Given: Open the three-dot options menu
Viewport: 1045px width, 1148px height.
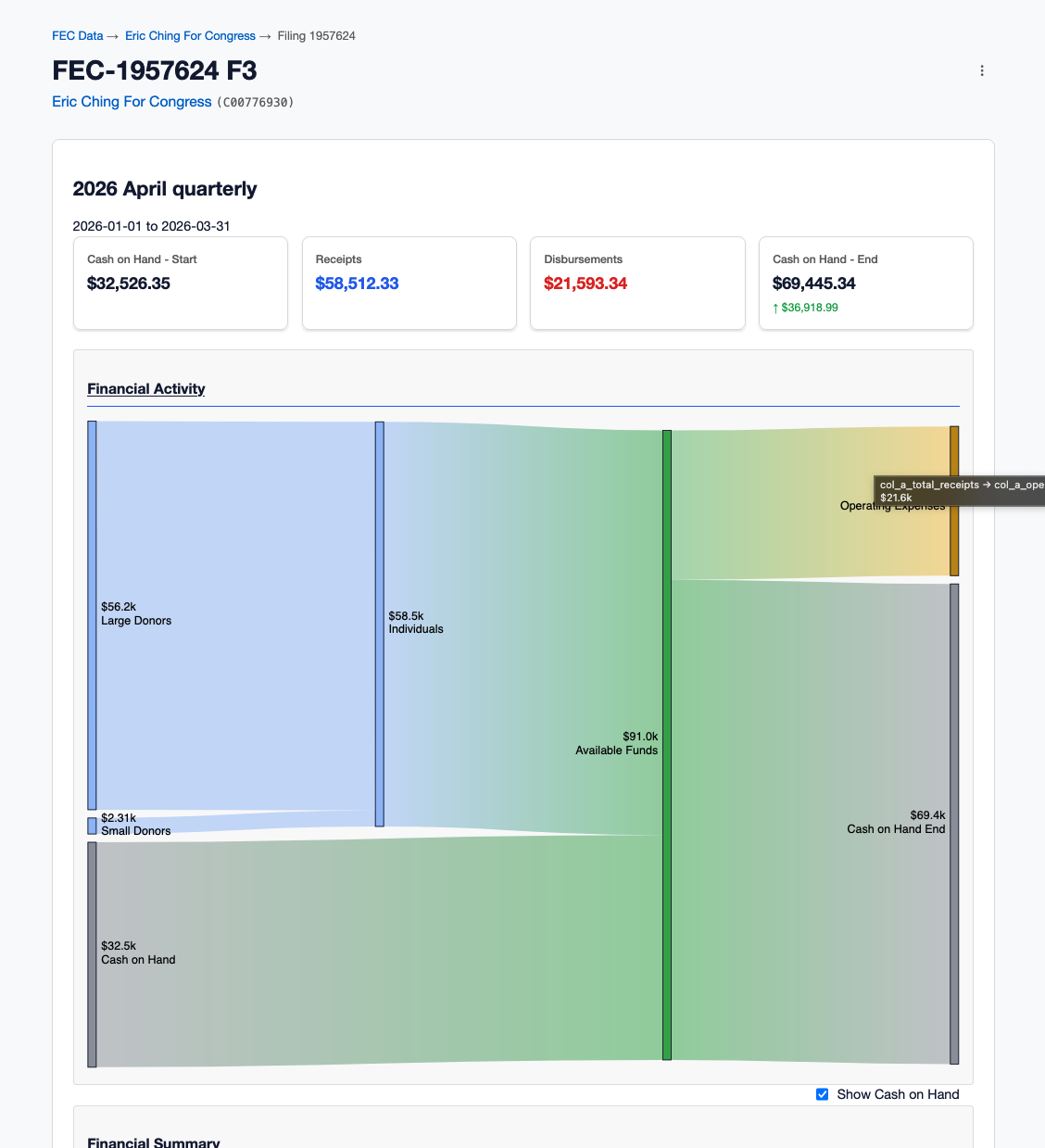Looking at the screenshot, I should click(x=982, y=70).
